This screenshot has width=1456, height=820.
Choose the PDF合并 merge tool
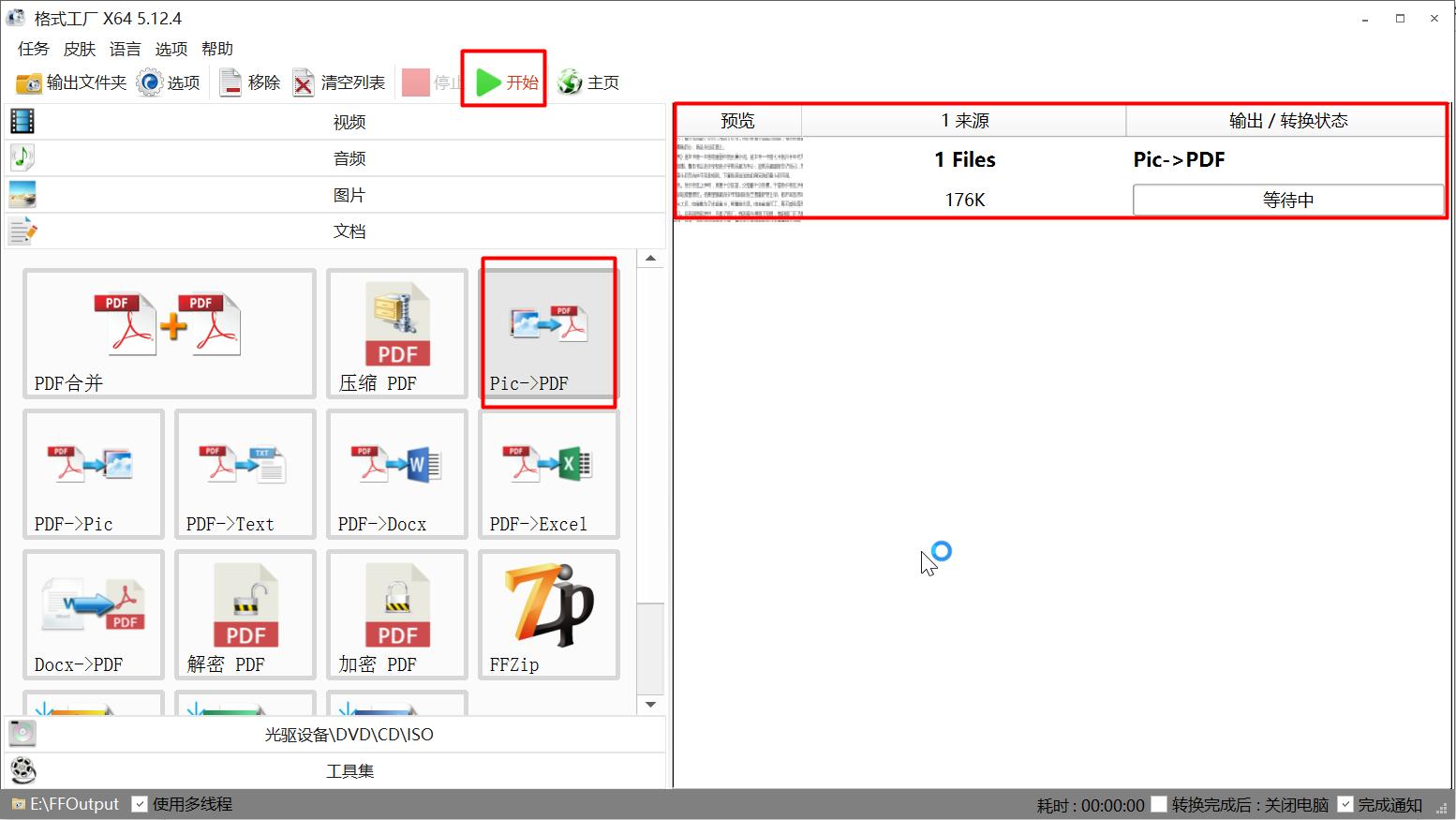click(x=169, y=333)
